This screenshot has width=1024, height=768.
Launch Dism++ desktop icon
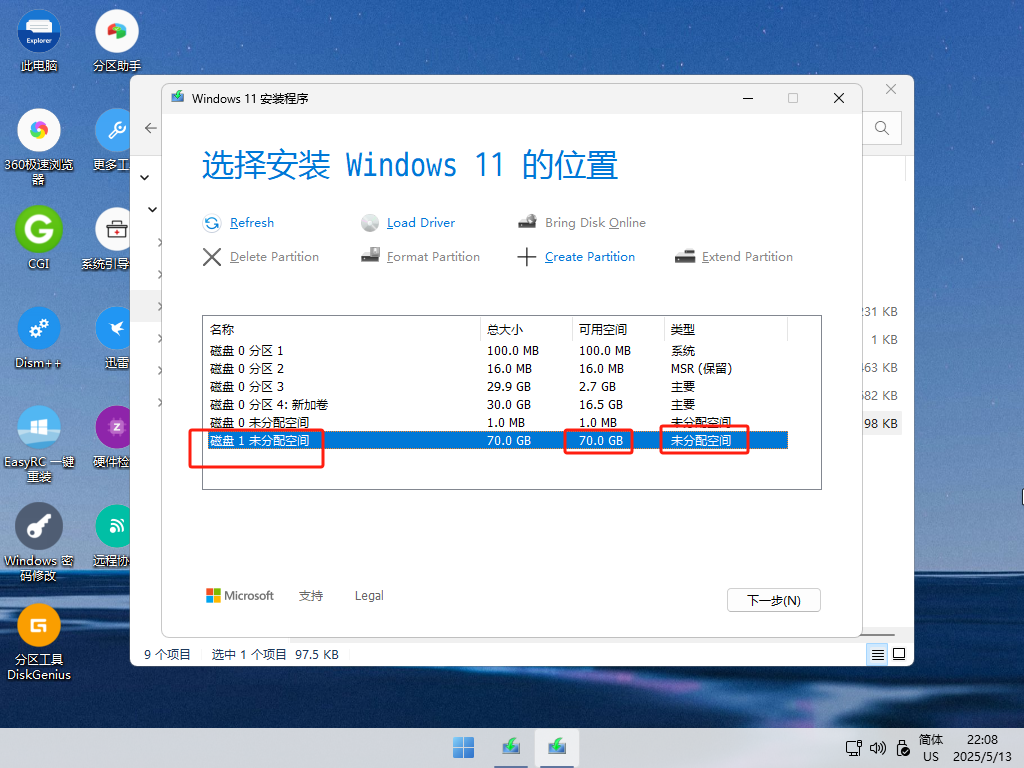(39, 337)
